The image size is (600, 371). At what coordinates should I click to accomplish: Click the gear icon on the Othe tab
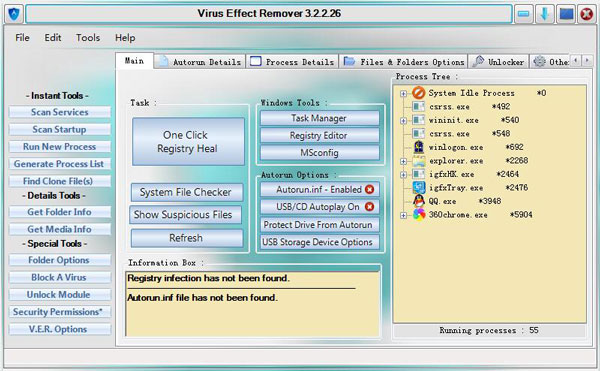(x=539, y=61)
